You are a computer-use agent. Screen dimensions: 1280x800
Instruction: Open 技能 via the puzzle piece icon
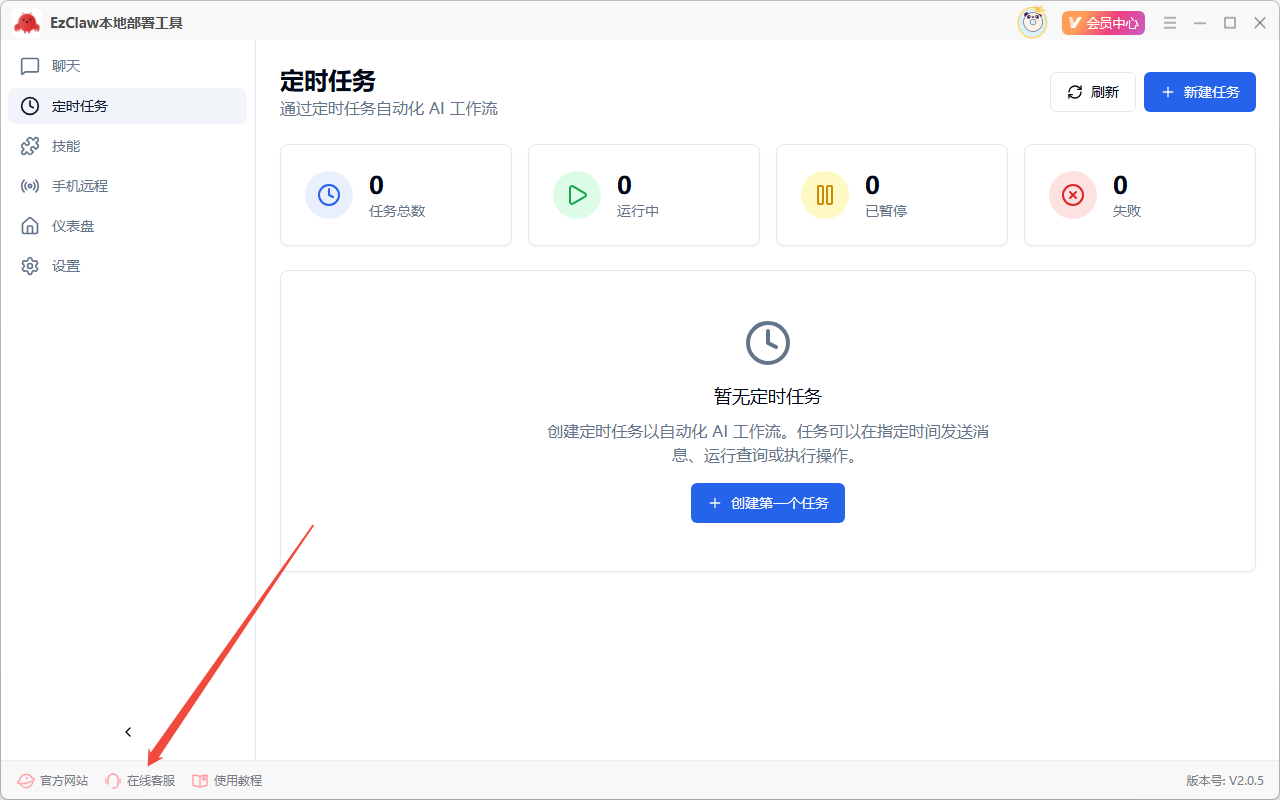pyautogui.click(x=30, y=145)
